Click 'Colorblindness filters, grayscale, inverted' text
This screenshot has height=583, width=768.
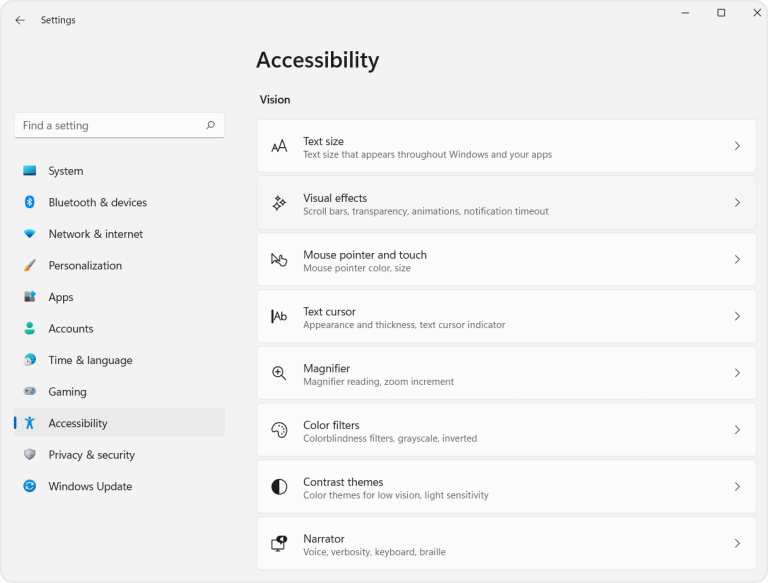point(390,438)
